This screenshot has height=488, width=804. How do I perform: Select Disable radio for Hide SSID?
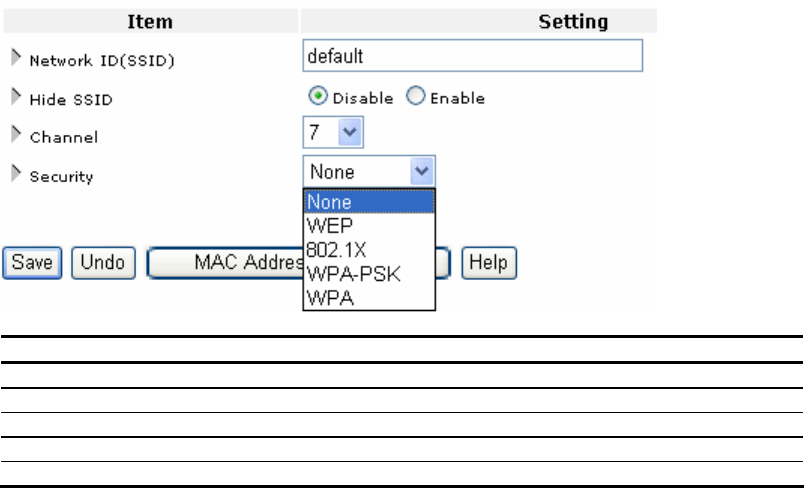(317, 97)
